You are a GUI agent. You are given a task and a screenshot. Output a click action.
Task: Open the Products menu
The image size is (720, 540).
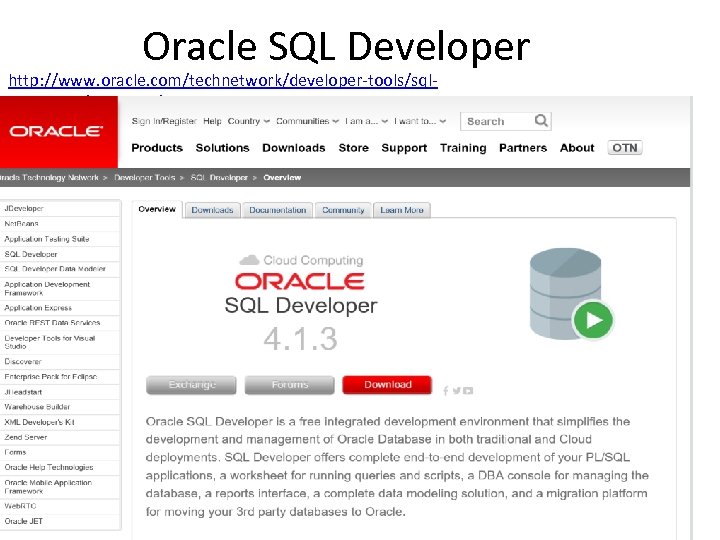coord(157,148)
